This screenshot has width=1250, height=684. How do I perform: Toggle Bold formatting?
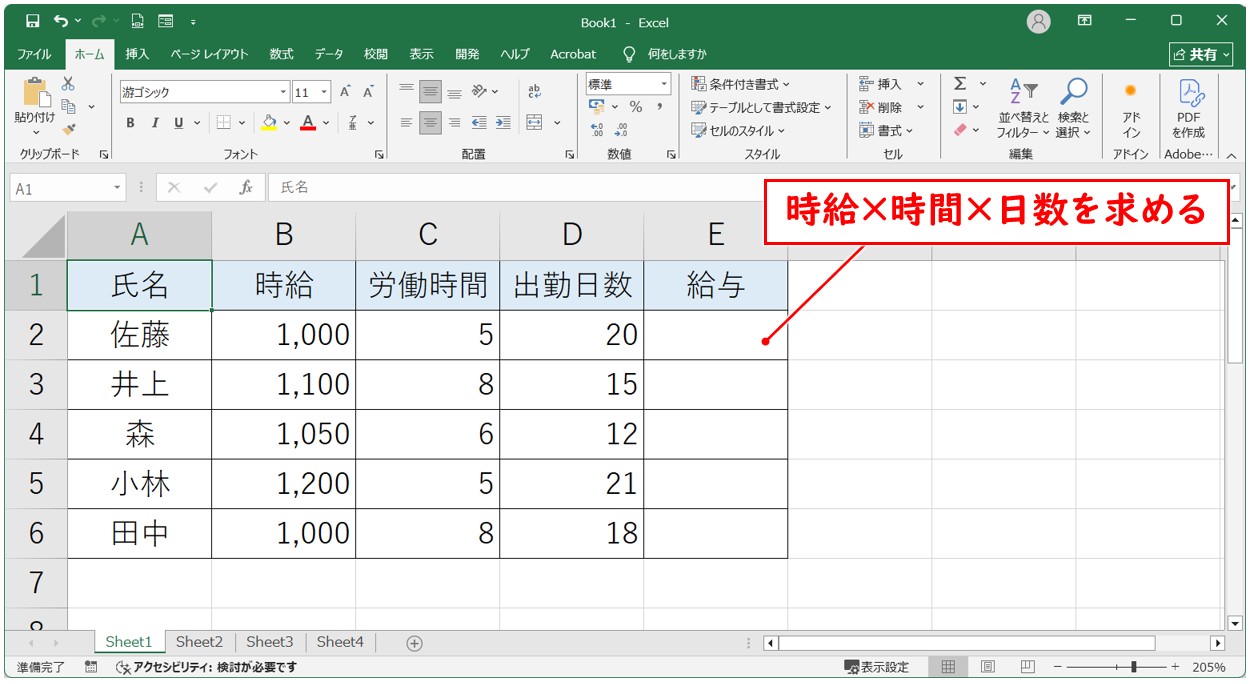[x=131, y=123]
